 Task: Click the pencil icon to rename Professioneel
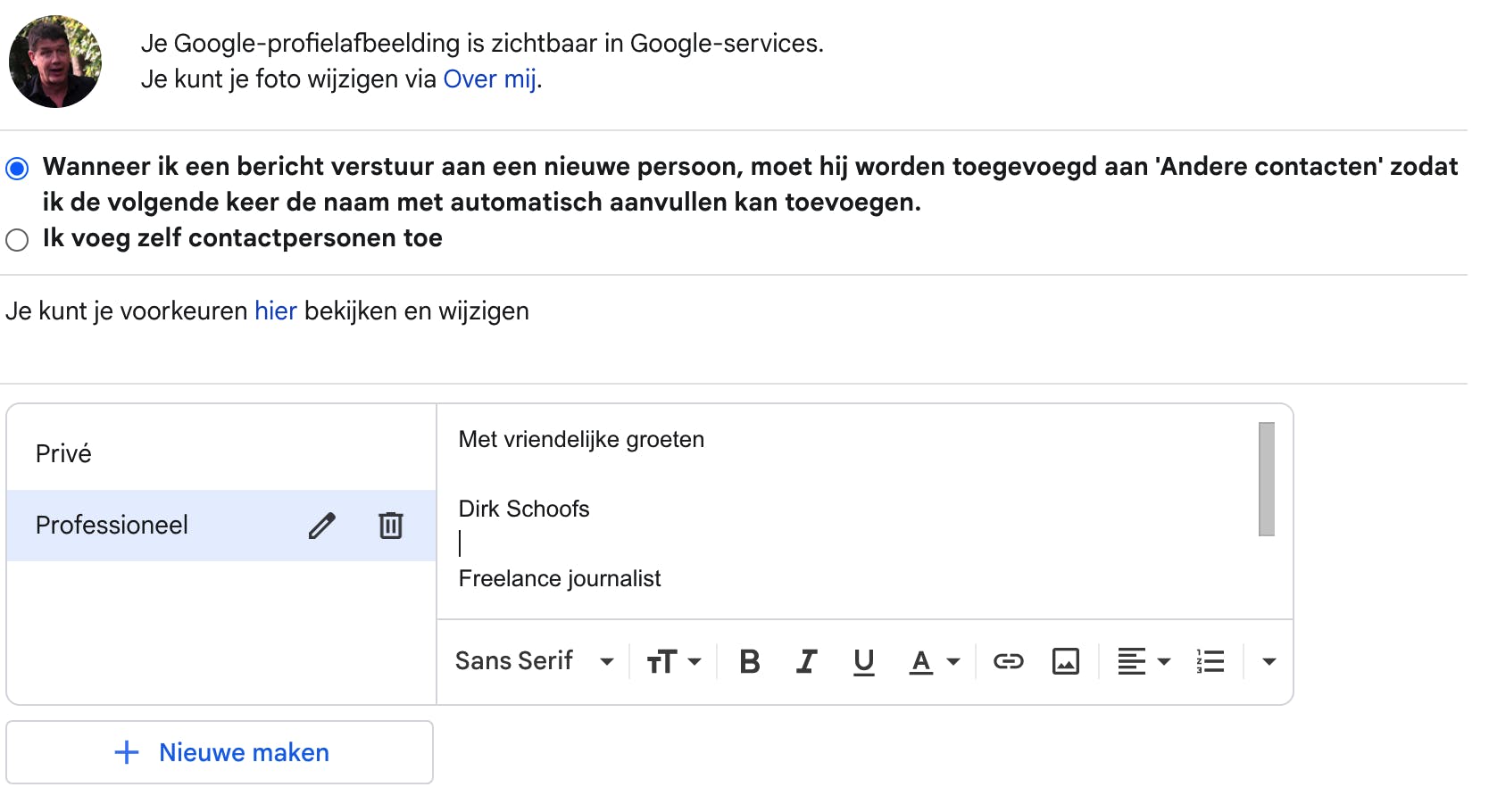(321, 526)
